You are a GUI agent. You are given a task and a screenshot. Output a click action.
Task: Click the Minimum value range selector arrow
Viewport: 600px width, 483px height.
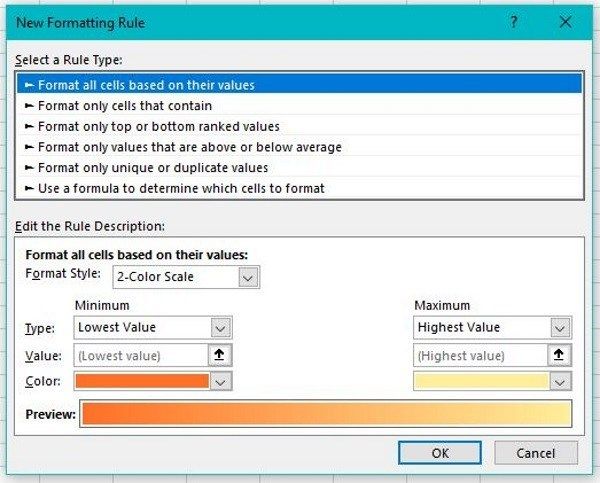point(219,355)
